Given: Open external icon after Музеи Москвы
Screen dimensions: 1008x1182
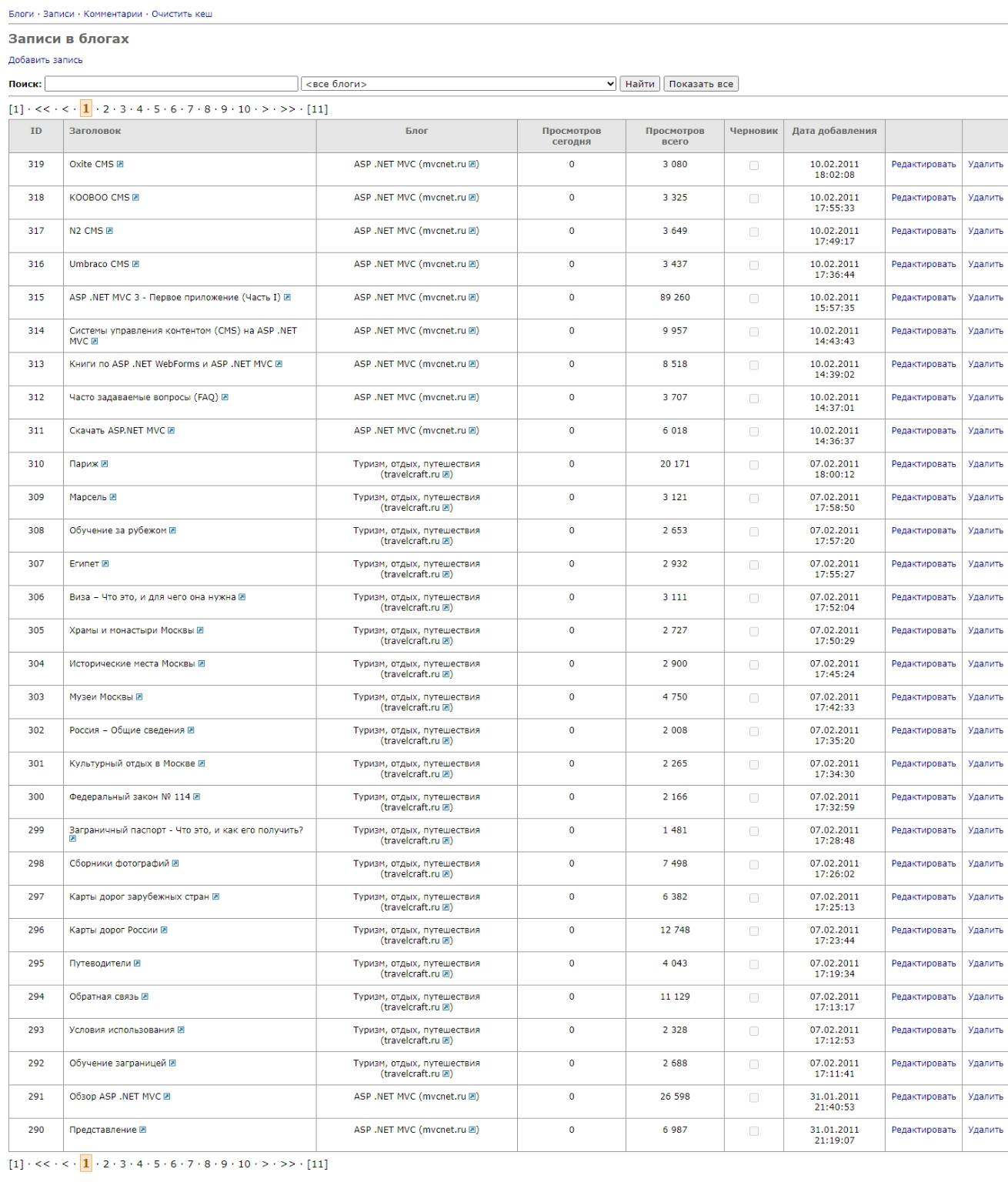Looking at the screenshot, I should tap(139, 697).
